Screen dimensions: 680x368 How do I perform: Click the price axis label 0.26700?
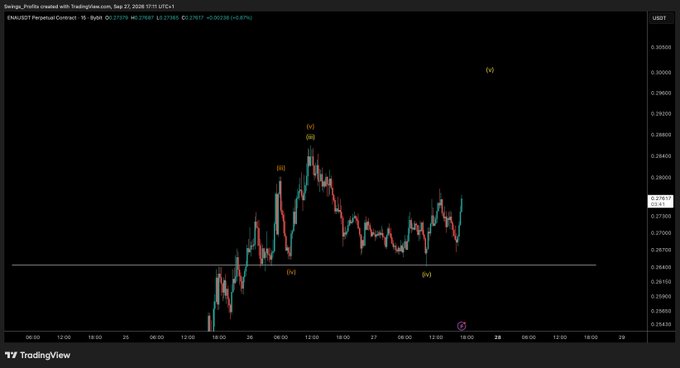pos(661,250)
